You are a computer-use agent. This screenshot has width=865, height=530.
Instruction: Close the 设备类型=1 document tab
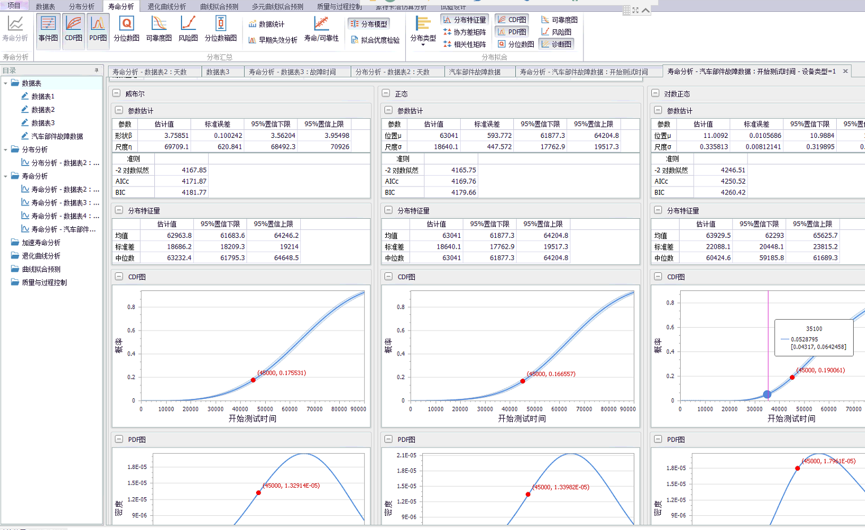pos(845,71)
